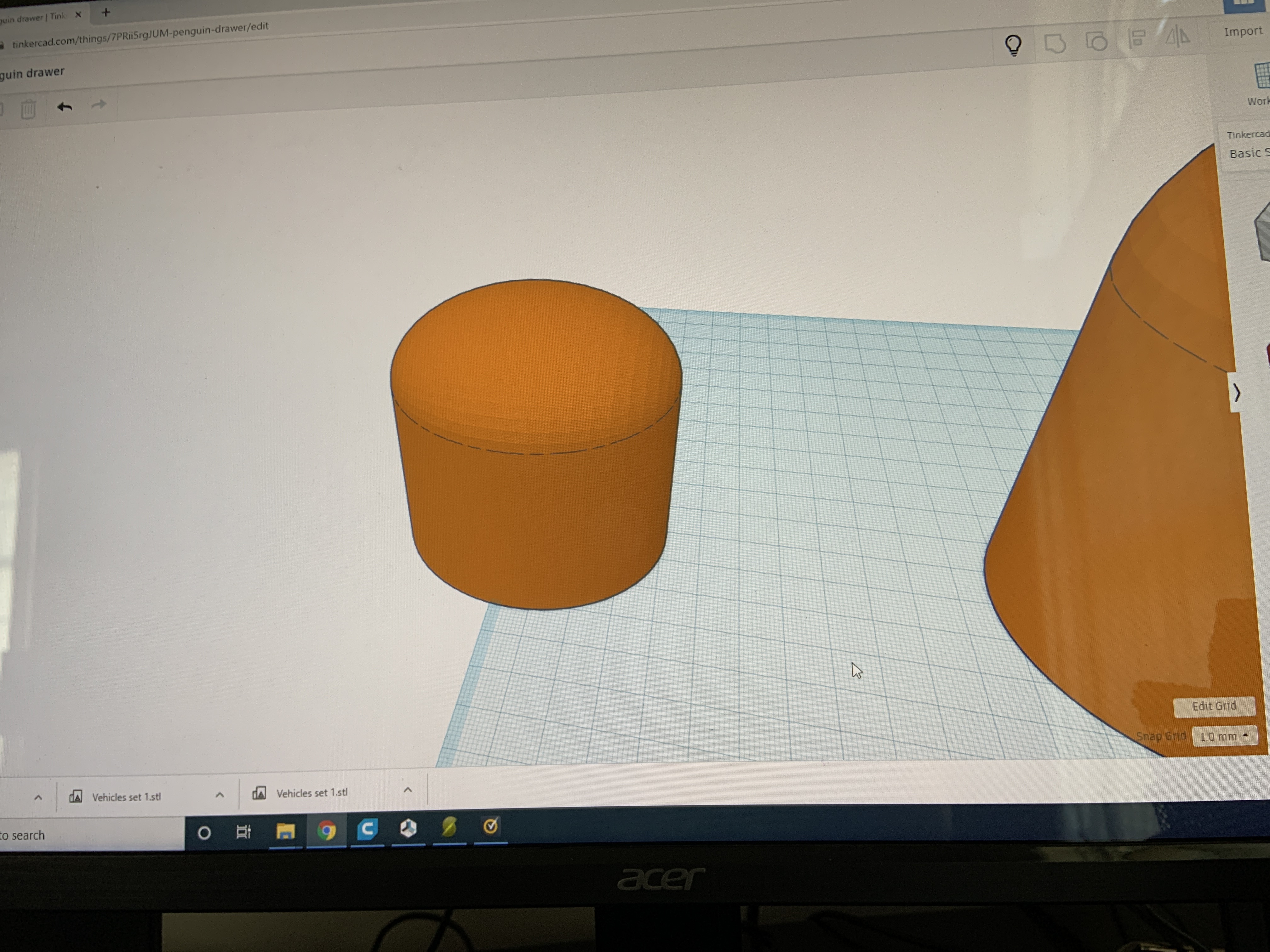Collapse the shapes panel with the chevron arrow
The width and height of the screenshot is (1270, 952).
click(x=1237, y=393)
